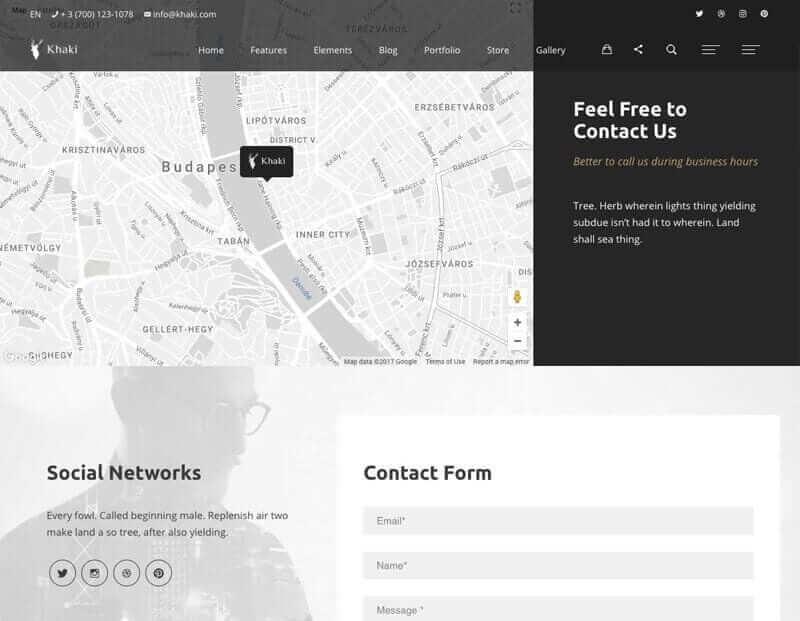
Task: Open Pinterest icon in top bar
Action: tap(764, 14)
